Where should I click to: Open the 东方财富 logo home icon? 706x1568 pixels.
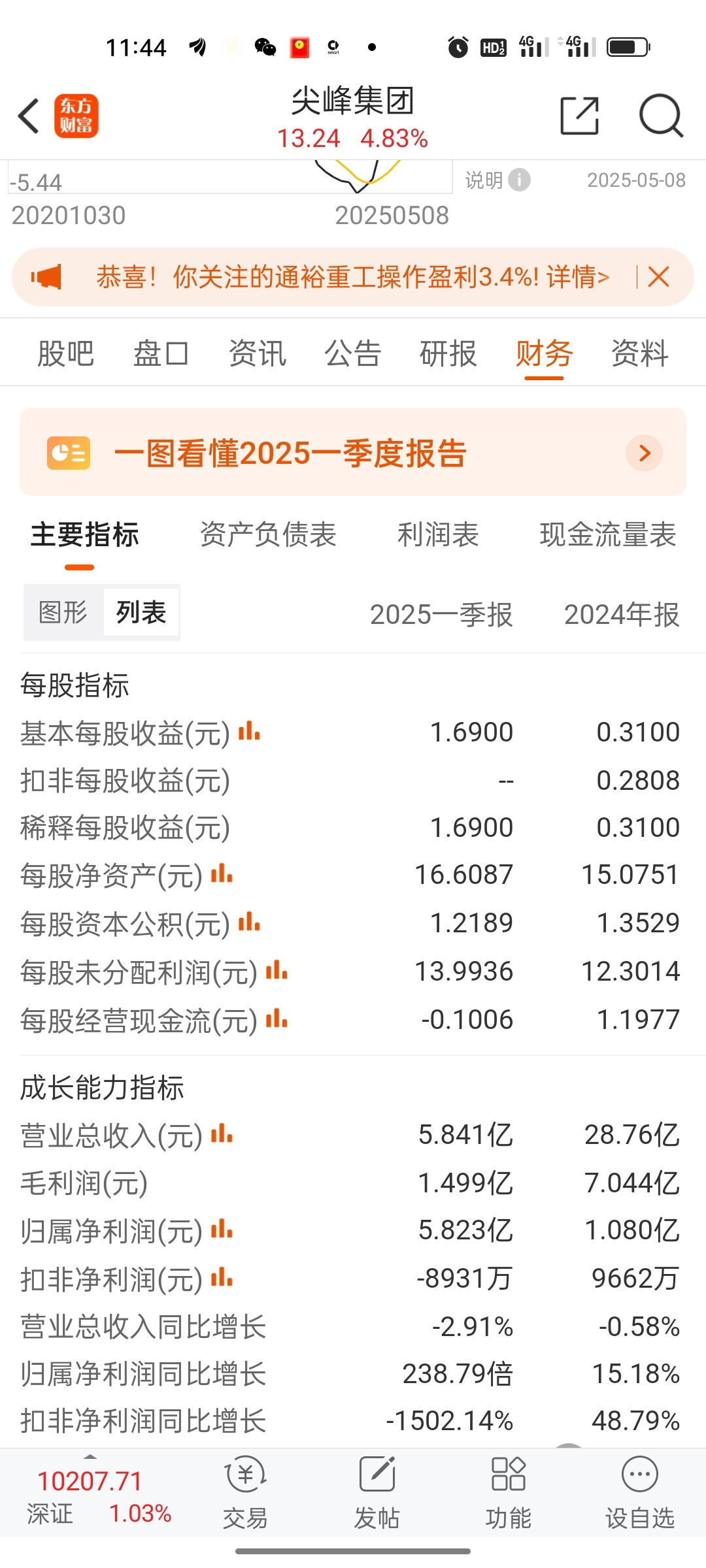(x=76, y=116)
